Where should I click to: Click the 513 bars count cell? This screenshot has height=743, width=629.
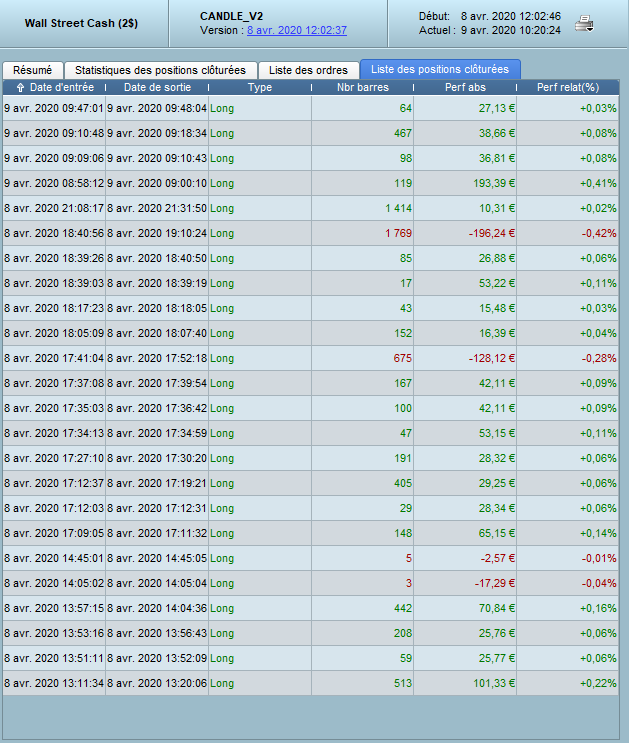coord(363,684)
